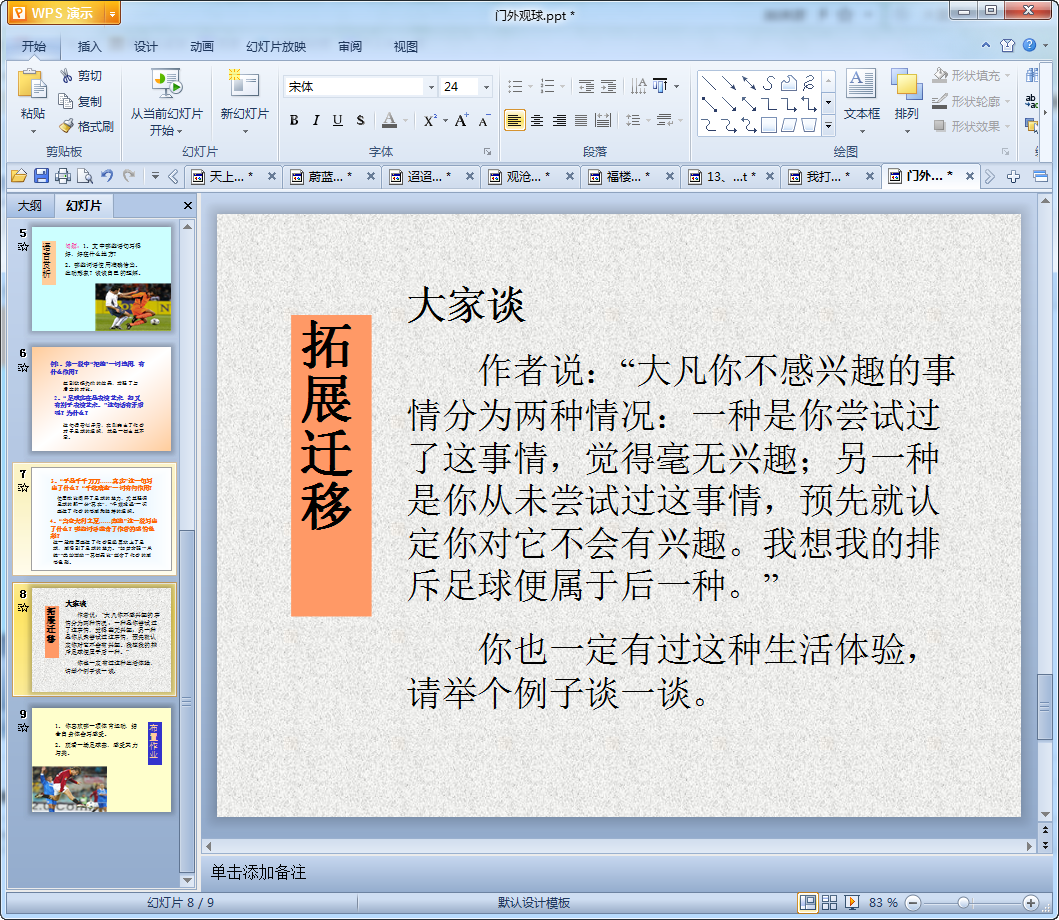The height and width of the screenshot is (920, 1059).
Task: Click the slideshow view icon in status bar
Action: pyautogui.click(x=852, y=902)
